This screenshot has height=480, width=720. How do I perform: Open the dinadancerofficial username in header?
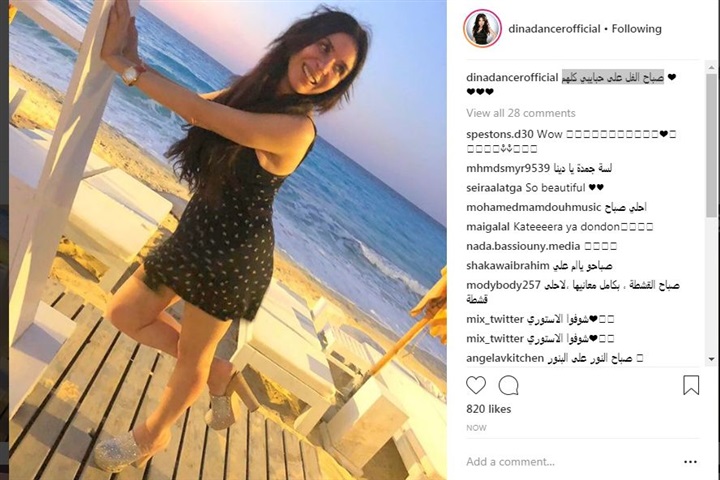(554, 28)
